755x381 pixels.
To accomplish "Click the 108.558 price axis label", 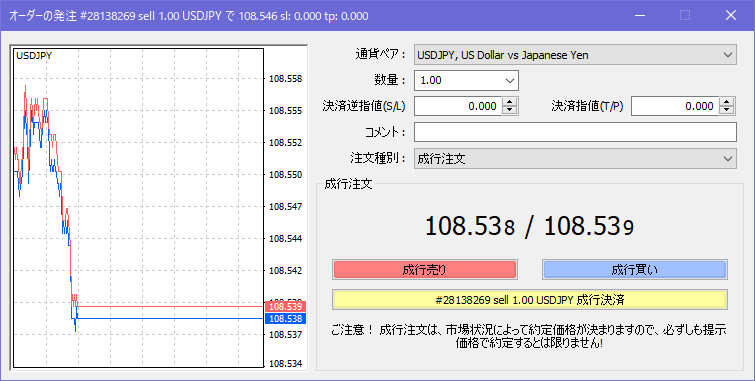I will pyautogui.click(x=286, y=79).
